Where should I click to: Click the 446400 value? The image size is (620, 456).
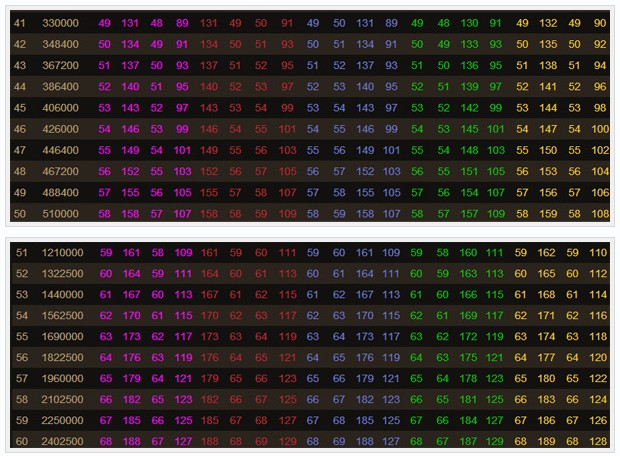(x=60, y=150)
